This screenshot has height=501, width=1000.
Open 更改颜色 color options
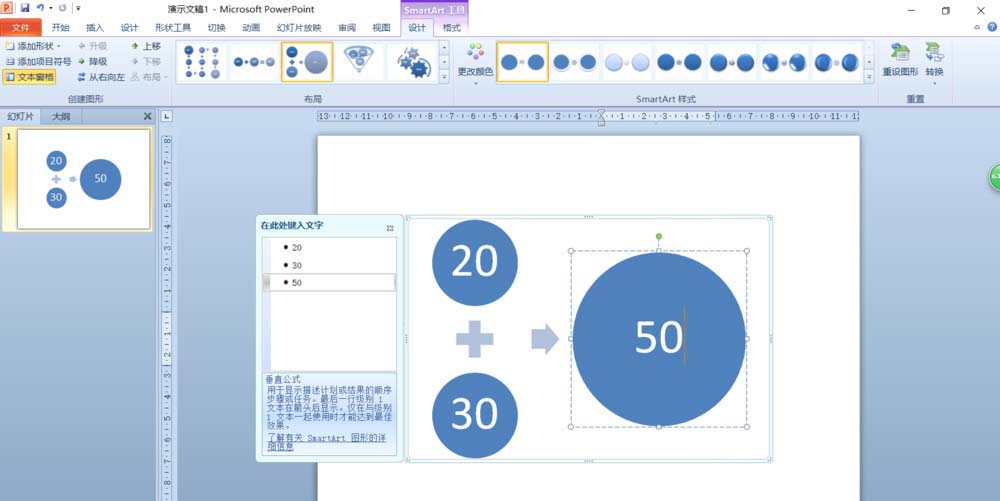(x=475, y=64)
